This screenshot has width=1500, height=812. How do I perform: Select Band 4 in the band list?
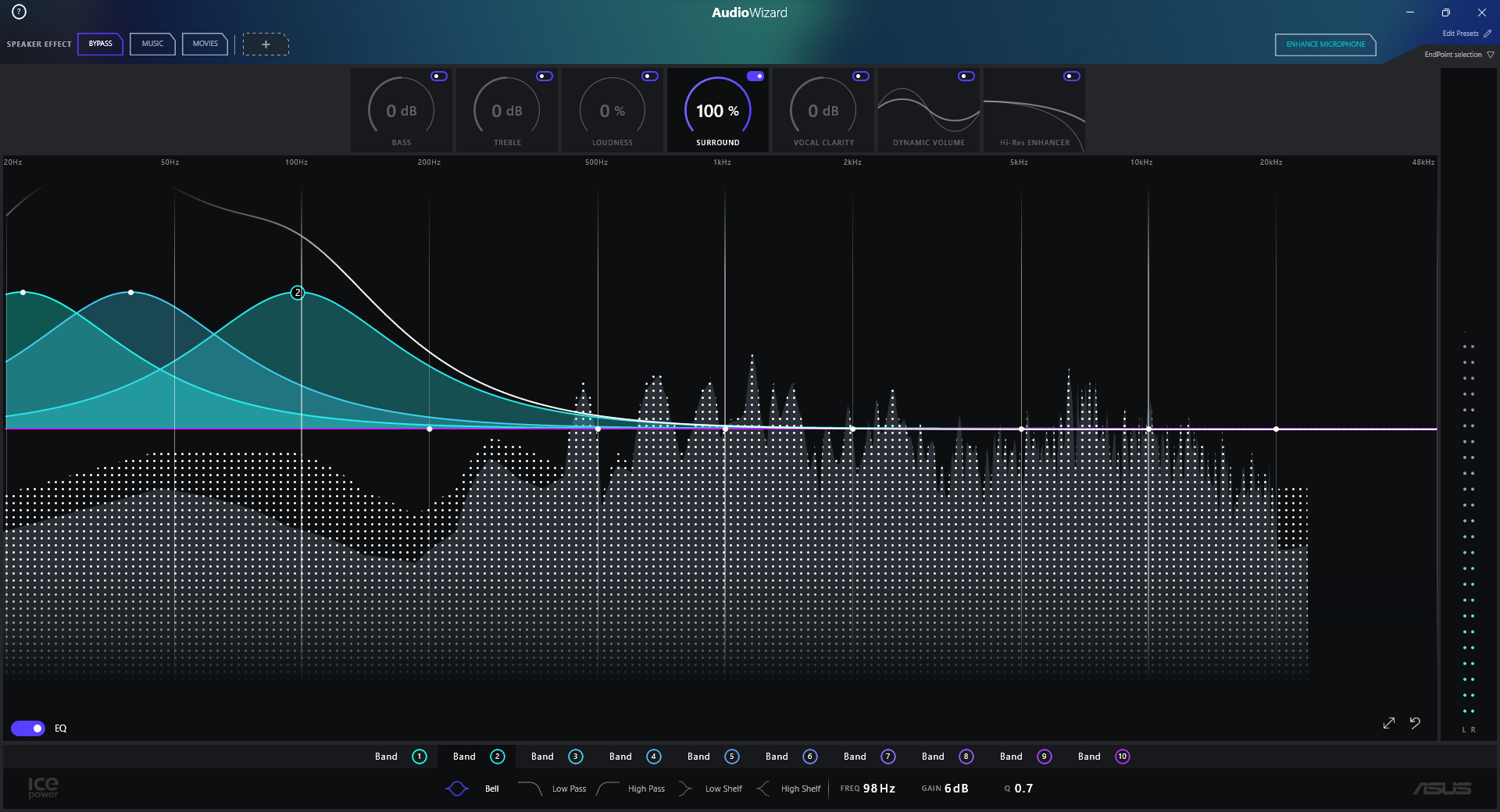click(x=634, y=757)
